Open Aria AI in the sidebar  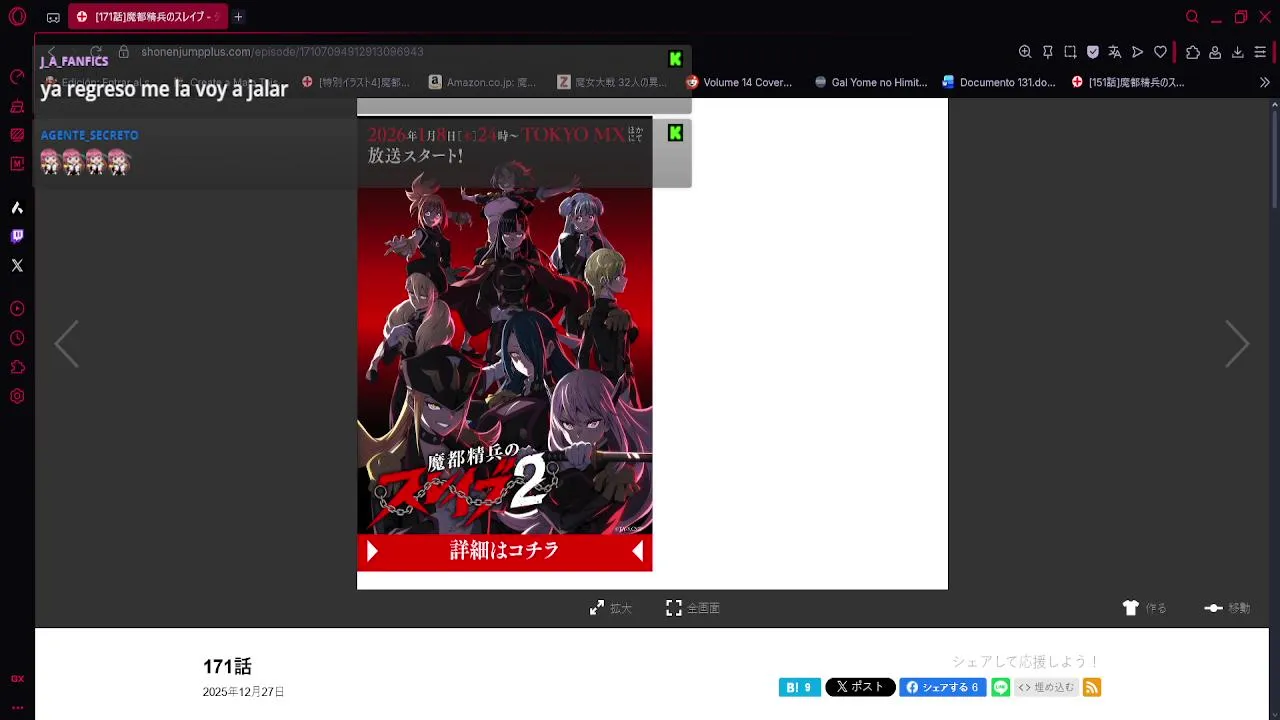pos(17,207)
